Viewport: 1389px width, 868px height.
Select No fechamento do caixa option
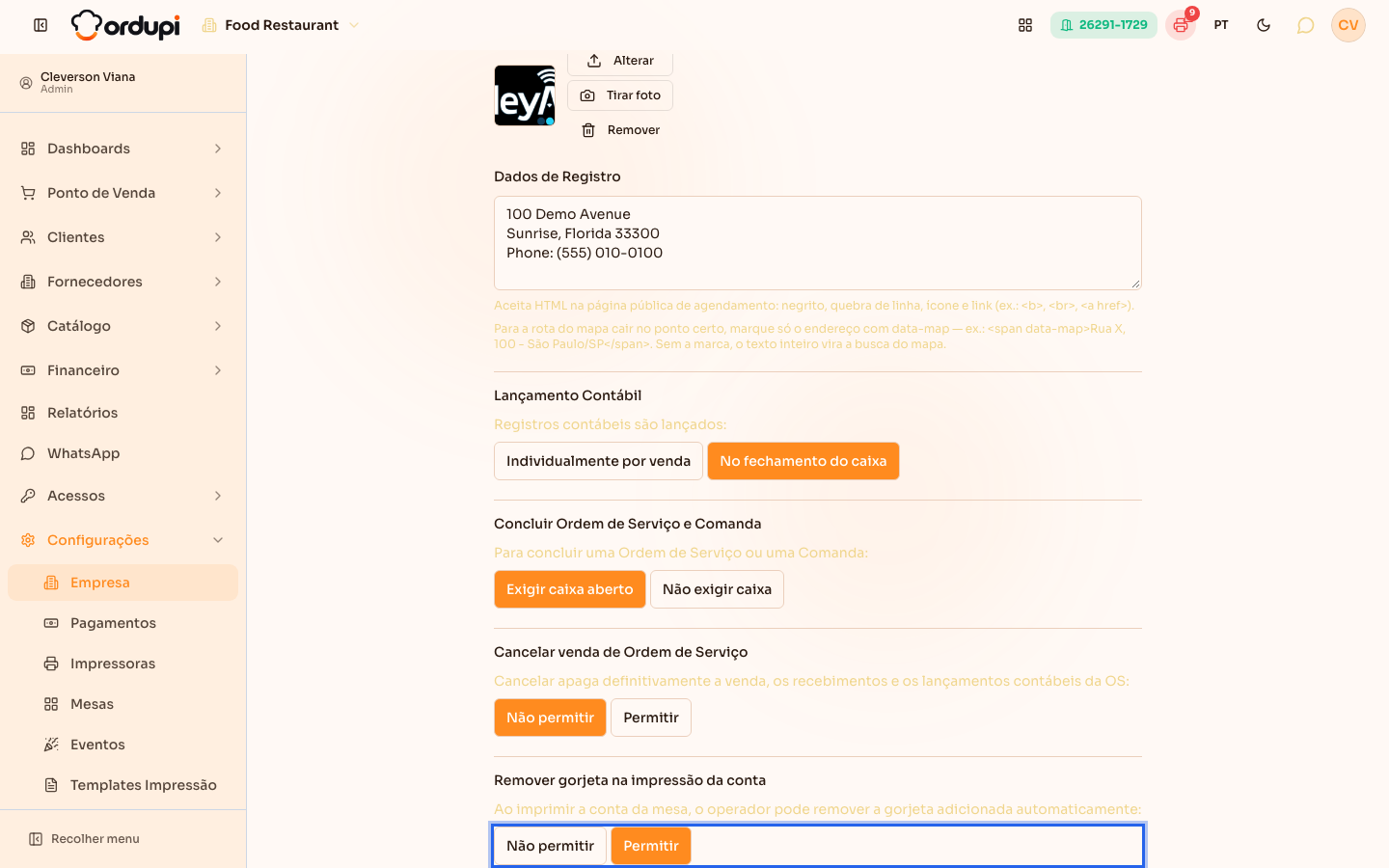coord(803,461)
